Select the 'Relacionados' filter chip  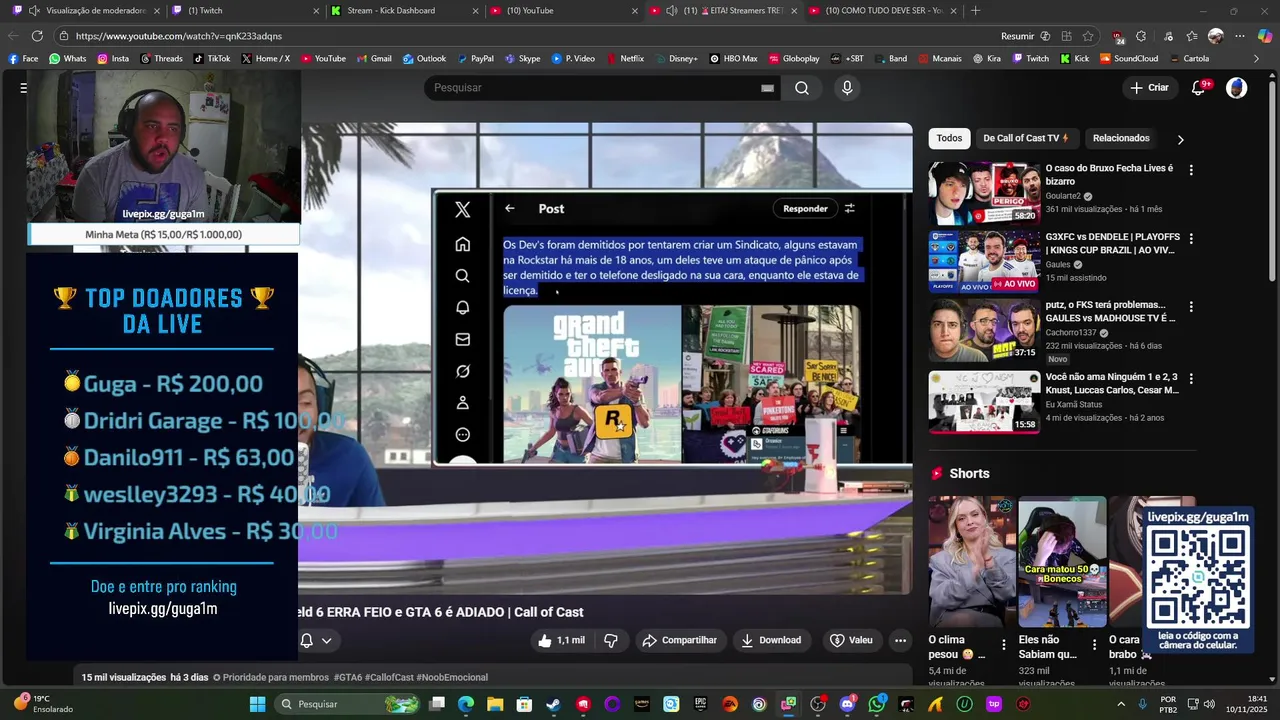pos(1121,138)
